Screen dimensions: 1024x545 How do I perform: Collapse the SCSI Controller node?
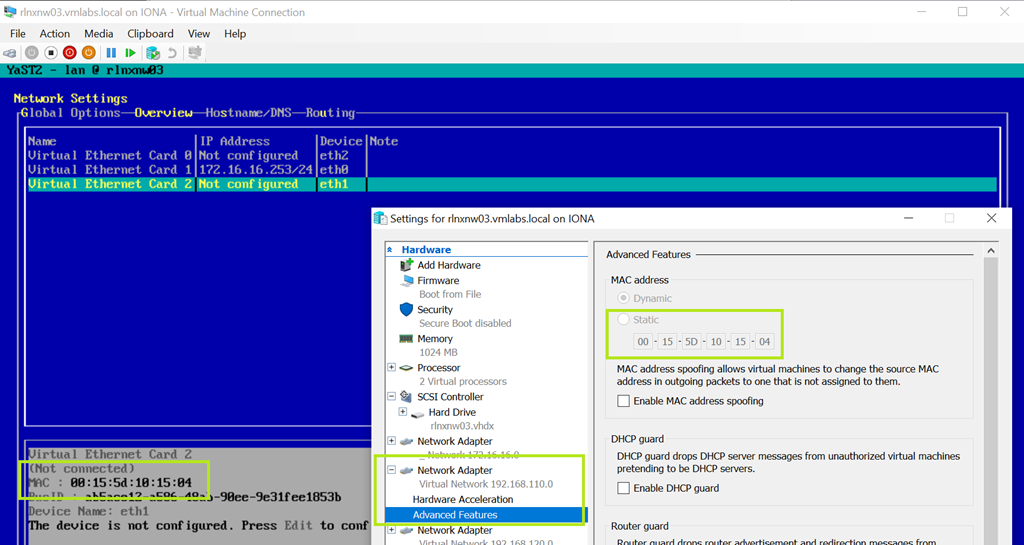coord(392,397)
